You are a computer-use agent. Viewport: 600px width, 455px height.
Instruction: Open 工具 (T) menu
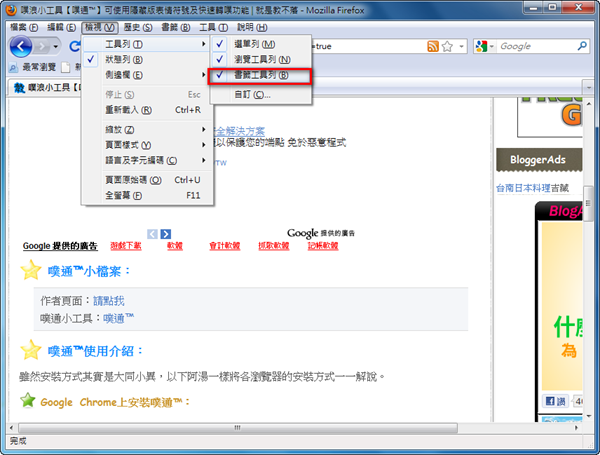tap(214, 28)
